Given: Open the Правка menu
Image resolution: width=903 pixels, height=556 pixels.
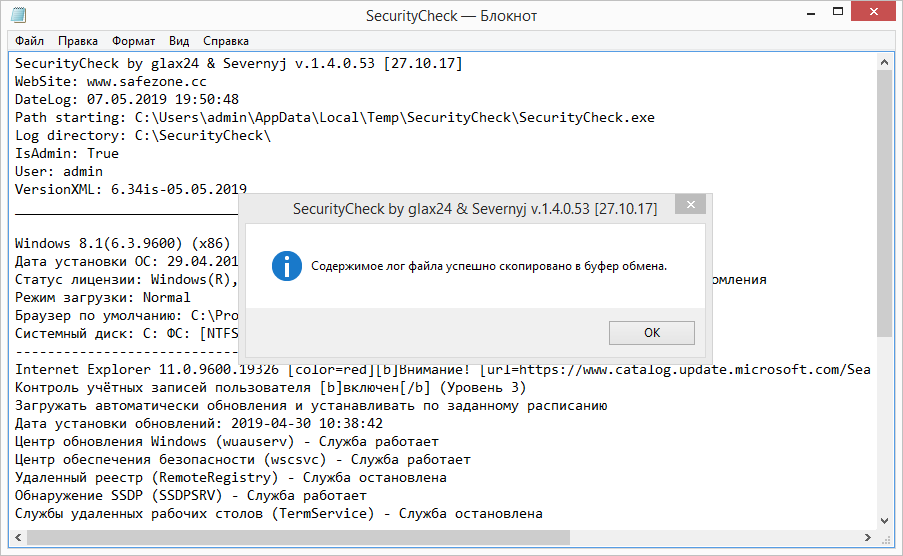Looking at the screenshot, I should 78,41.
